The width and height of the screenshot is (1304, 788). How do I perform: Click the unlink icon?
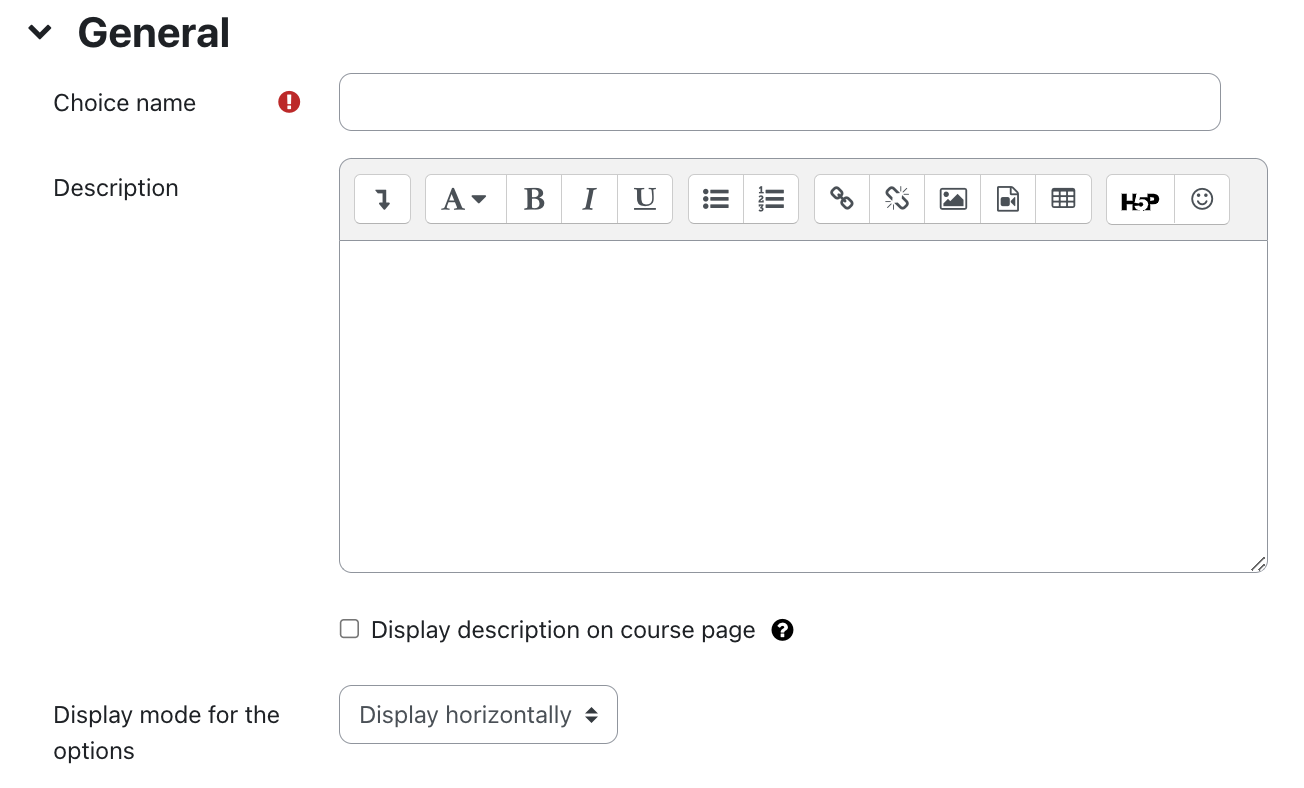point(896,199)
